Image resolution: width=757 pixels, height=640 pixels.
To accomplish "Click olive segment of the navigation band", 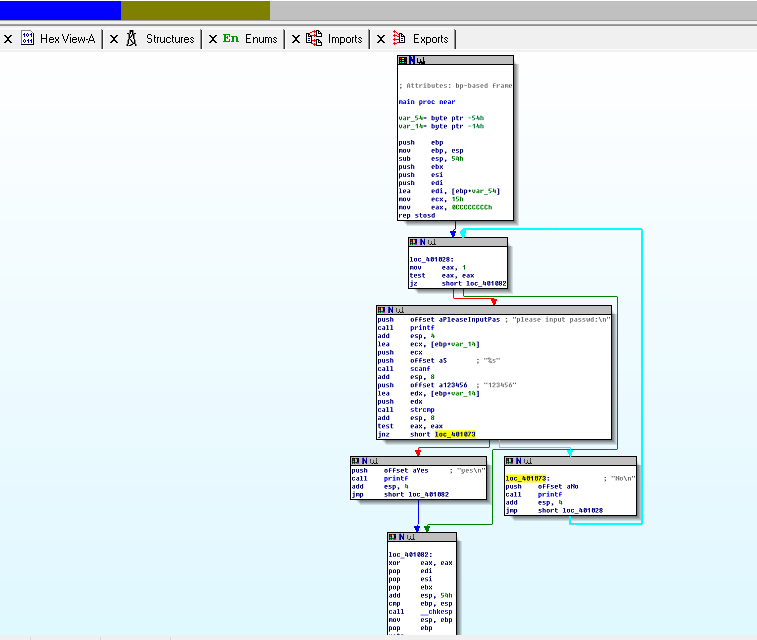I will click(195, 10).
